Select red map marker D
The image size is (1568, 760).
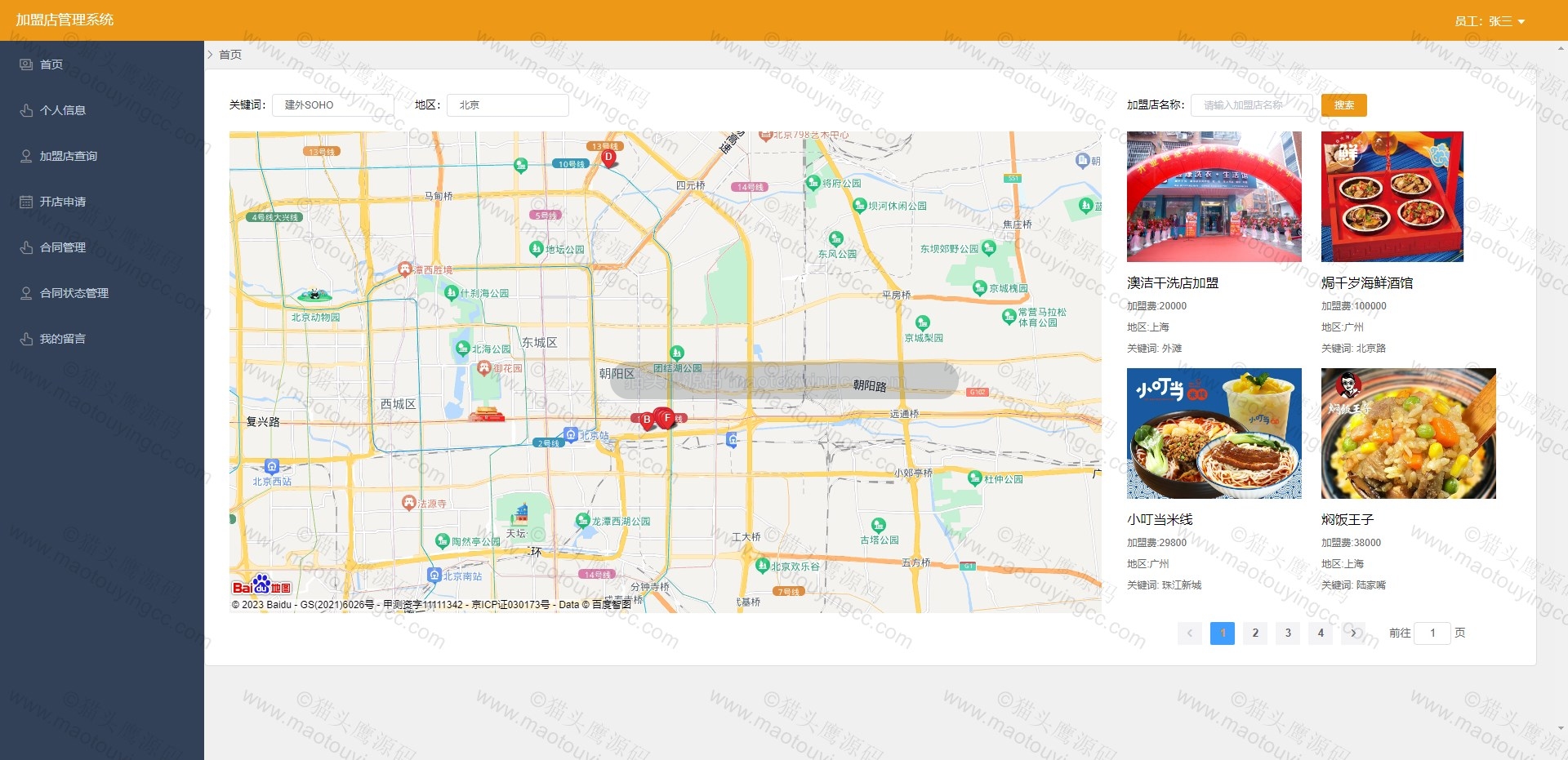[x=608, y=158]
